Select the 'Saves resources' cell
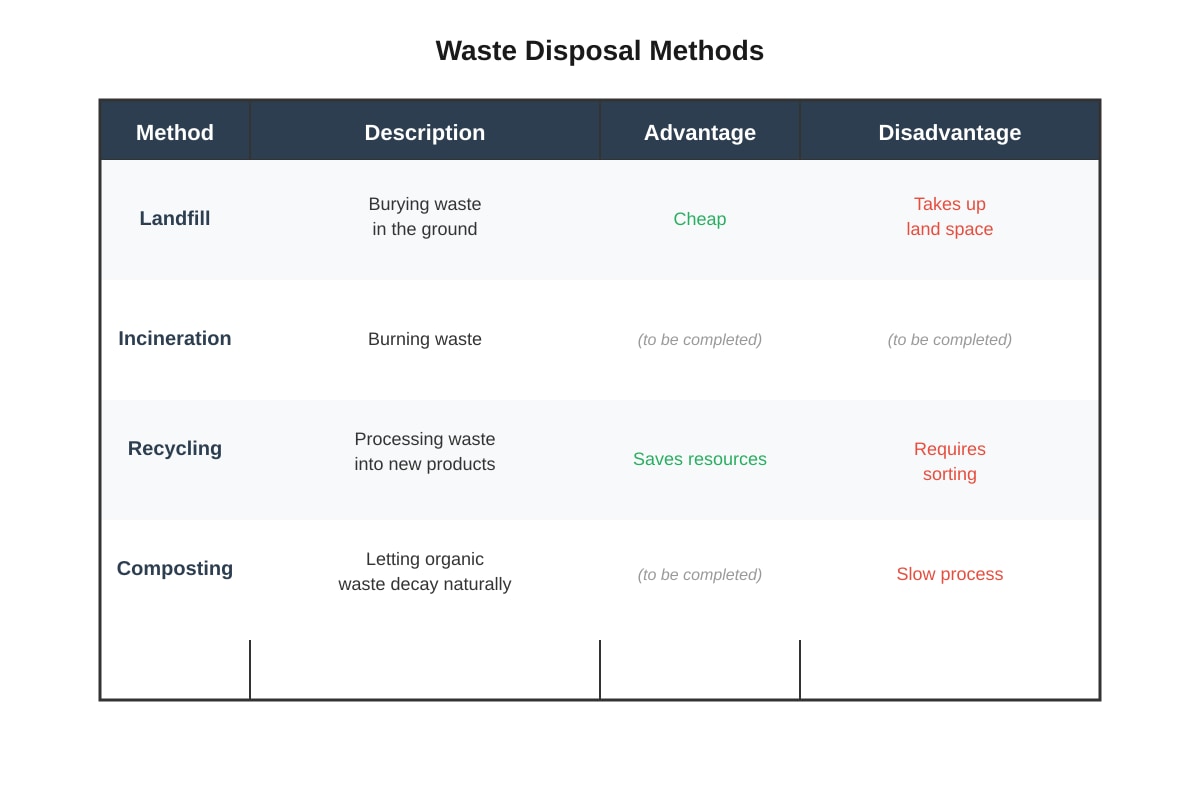This screenshot has height=800, width=1200. tap(700, 459)
